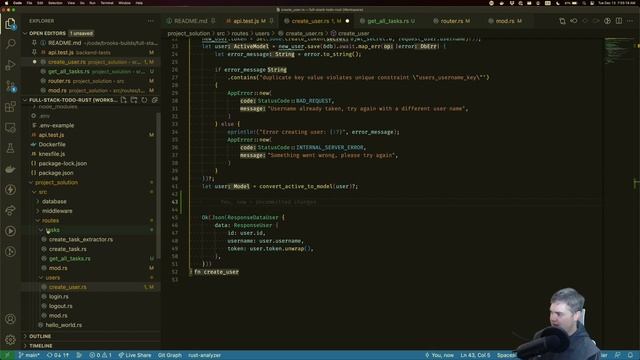Click New Folder icon in workspace header
Screen dimensions: 640x360
(134, 100)
